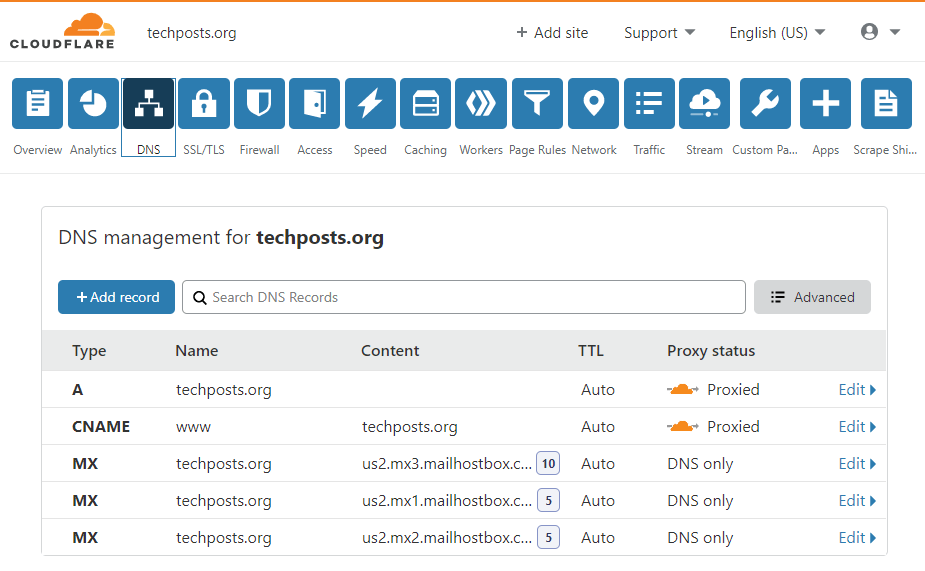Click the Proxy status column header
This screenshot has width=925, height=571.
click(711, 351)
